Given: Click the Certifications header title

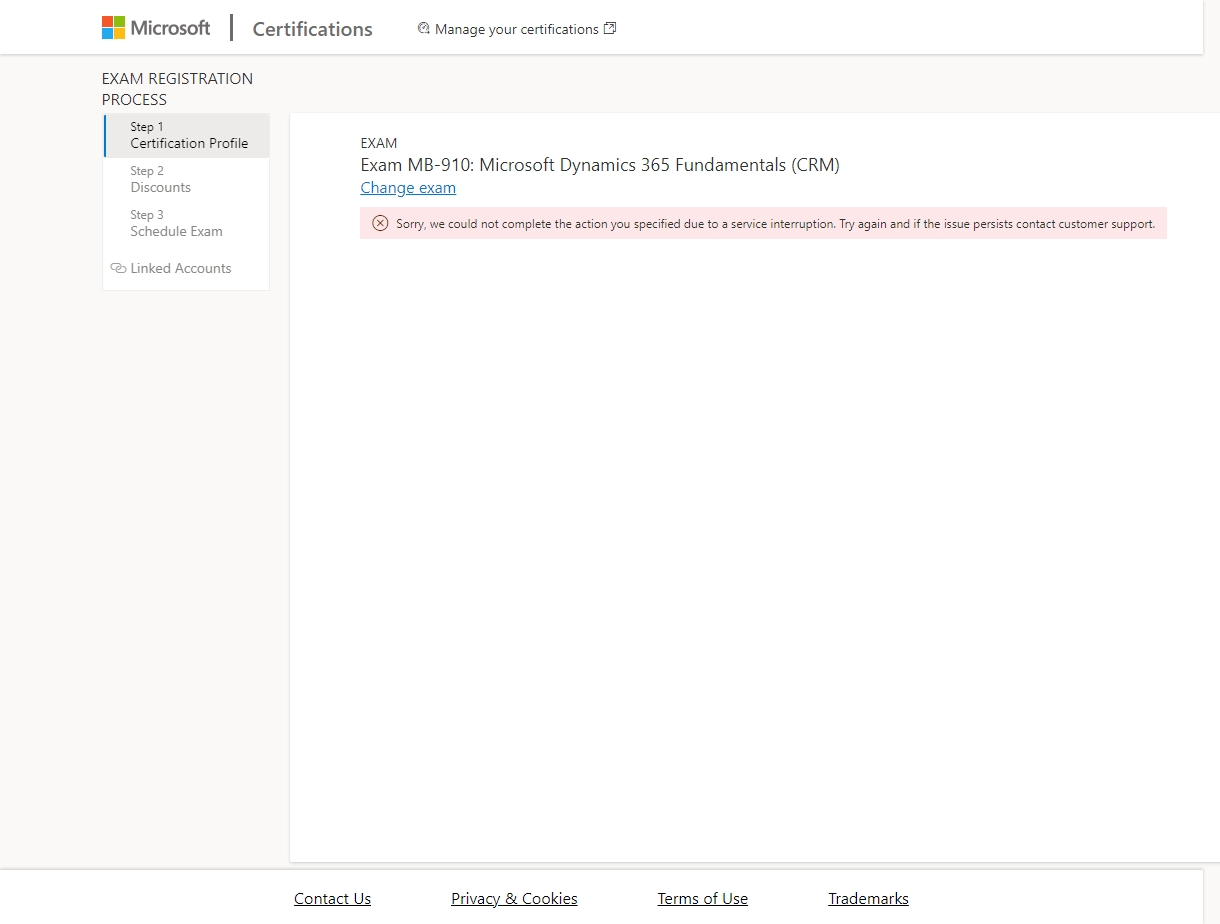Looking at the screenshot, I should coord(312,29).
